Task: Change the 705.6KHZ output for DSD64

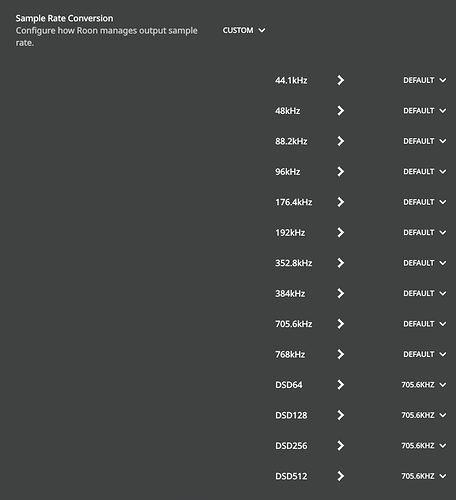Action: point(424,385)
